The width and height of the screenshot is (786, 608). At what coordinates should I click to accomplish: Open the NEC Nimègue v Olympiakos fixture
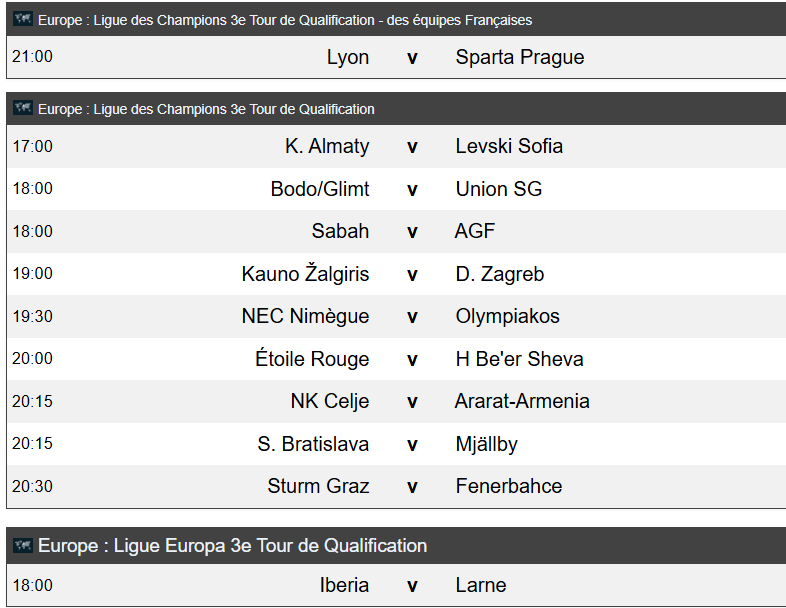(397, 316)
